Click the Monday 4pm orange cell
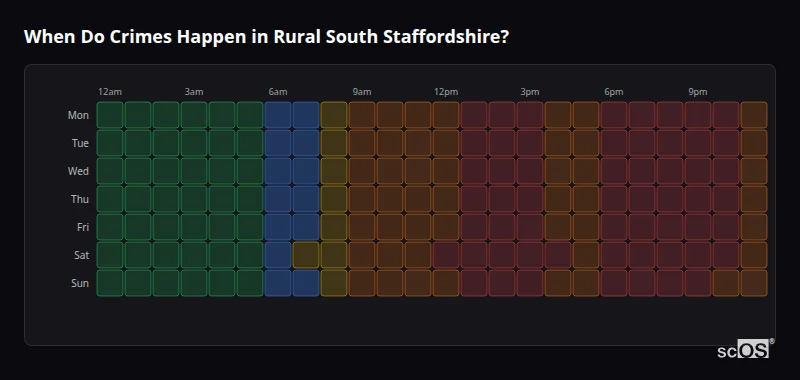Image resolution: width=800 pixels, height=380 pixels. coord(558,115)
